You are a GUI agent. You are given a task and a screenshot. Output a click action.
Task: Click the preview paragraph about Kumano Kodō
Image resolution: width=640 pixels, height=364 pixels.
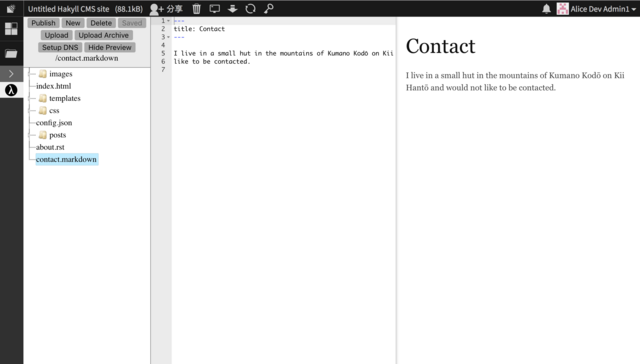coord(515,82)
